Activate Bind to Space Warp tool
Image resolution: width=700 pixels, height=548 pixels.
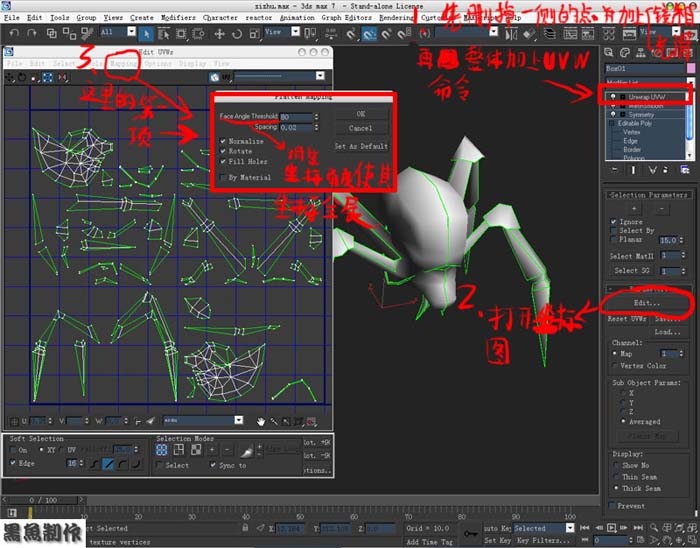pyautogui.click(x=86, y=33)
